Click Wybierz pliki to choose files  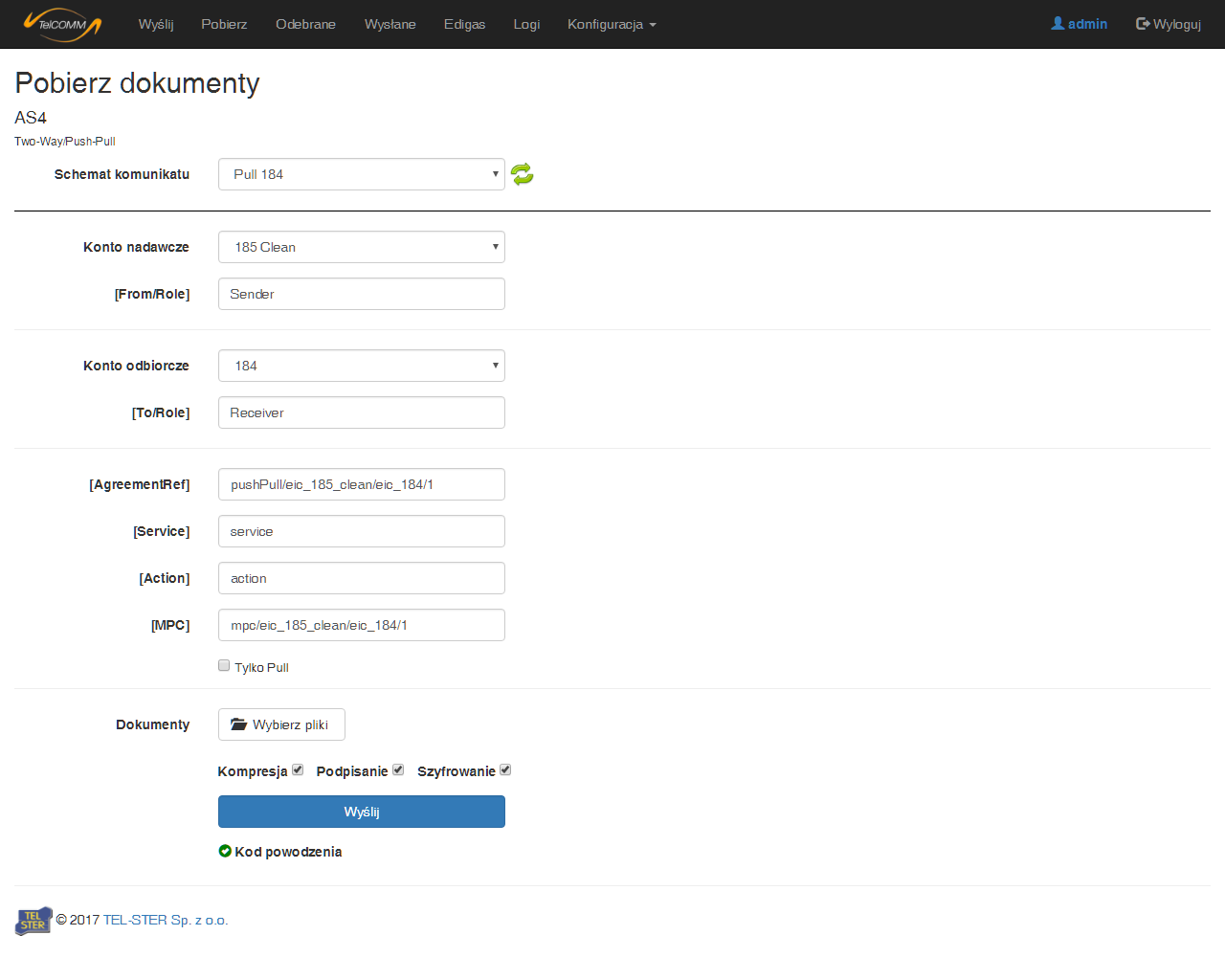(x=281, y=724)
